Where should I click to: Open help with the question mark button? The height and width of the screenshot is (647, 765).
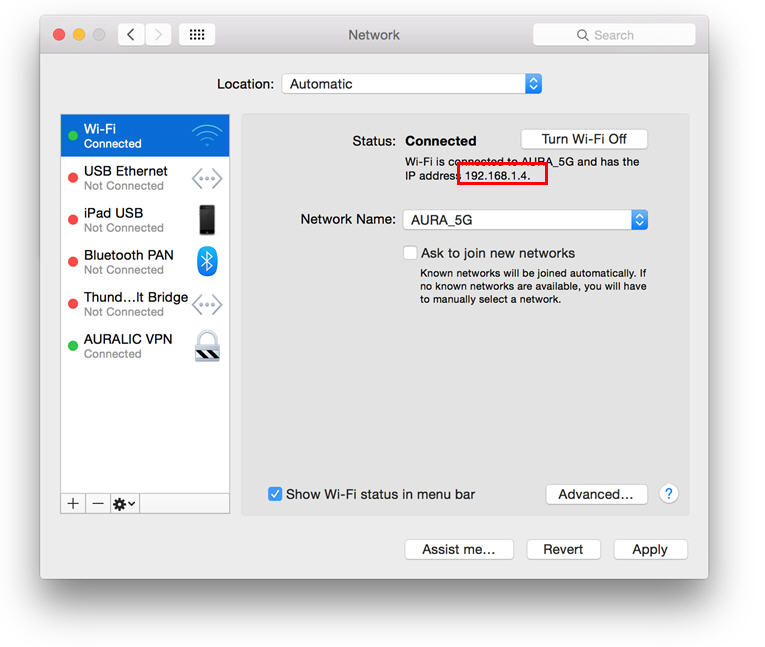(x=669, y=494)
